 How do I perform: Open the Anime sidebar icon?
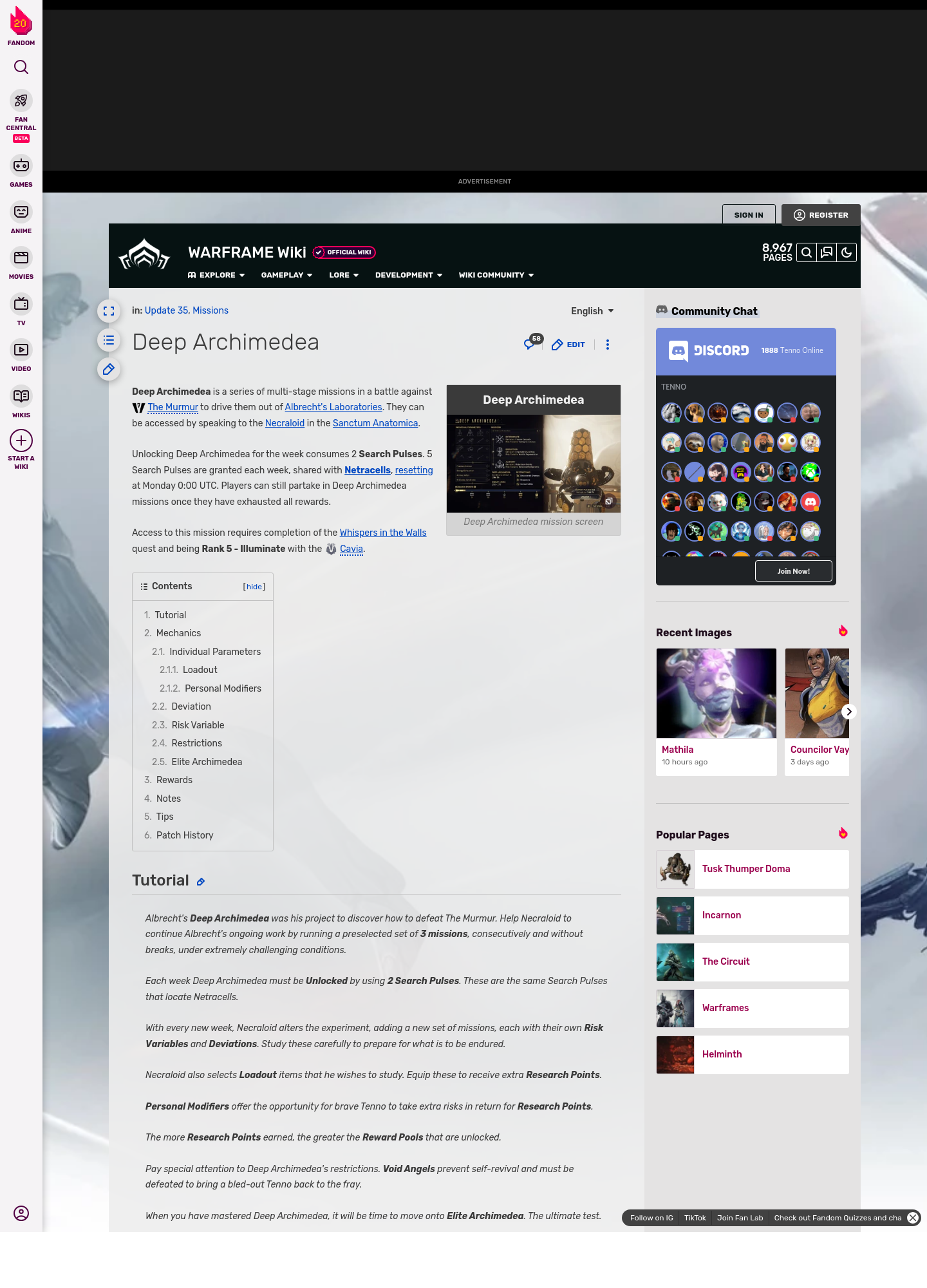(21, 212)
